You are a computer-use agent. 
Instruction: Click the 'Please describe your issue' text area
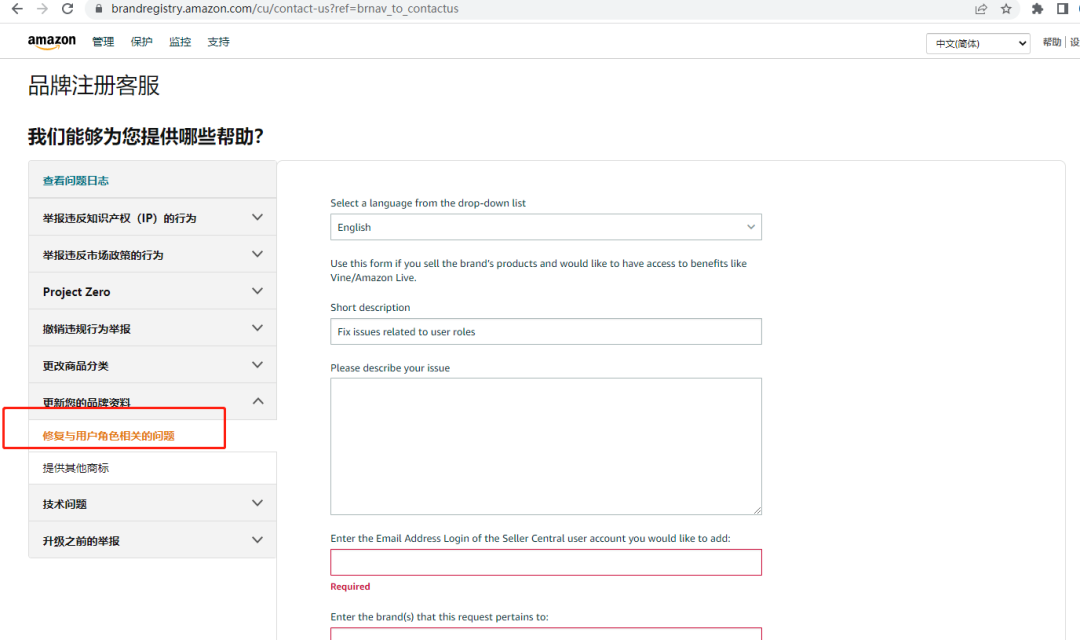pos(546,446)
